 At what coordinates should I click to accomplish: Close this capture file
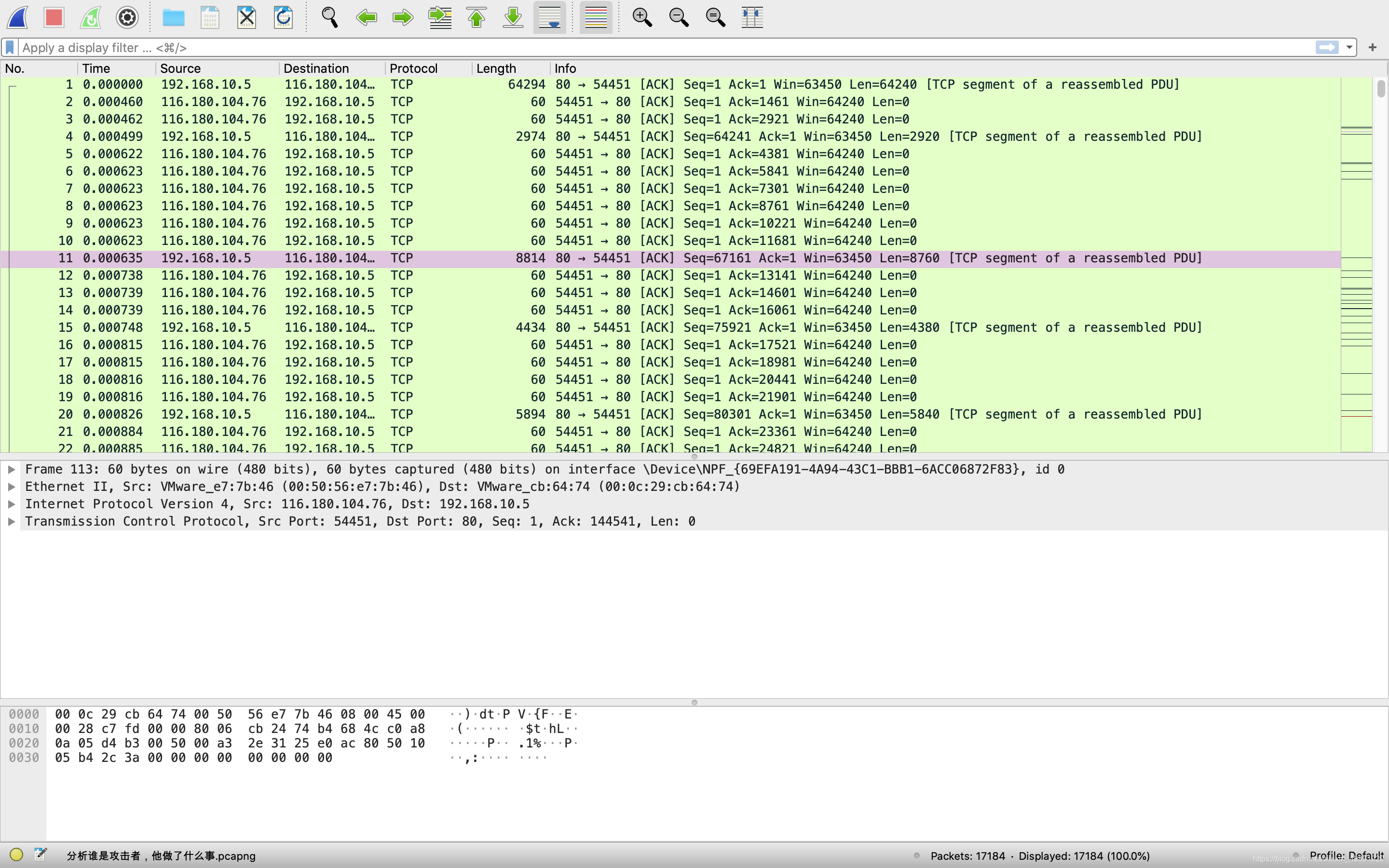tap(247, 17)
